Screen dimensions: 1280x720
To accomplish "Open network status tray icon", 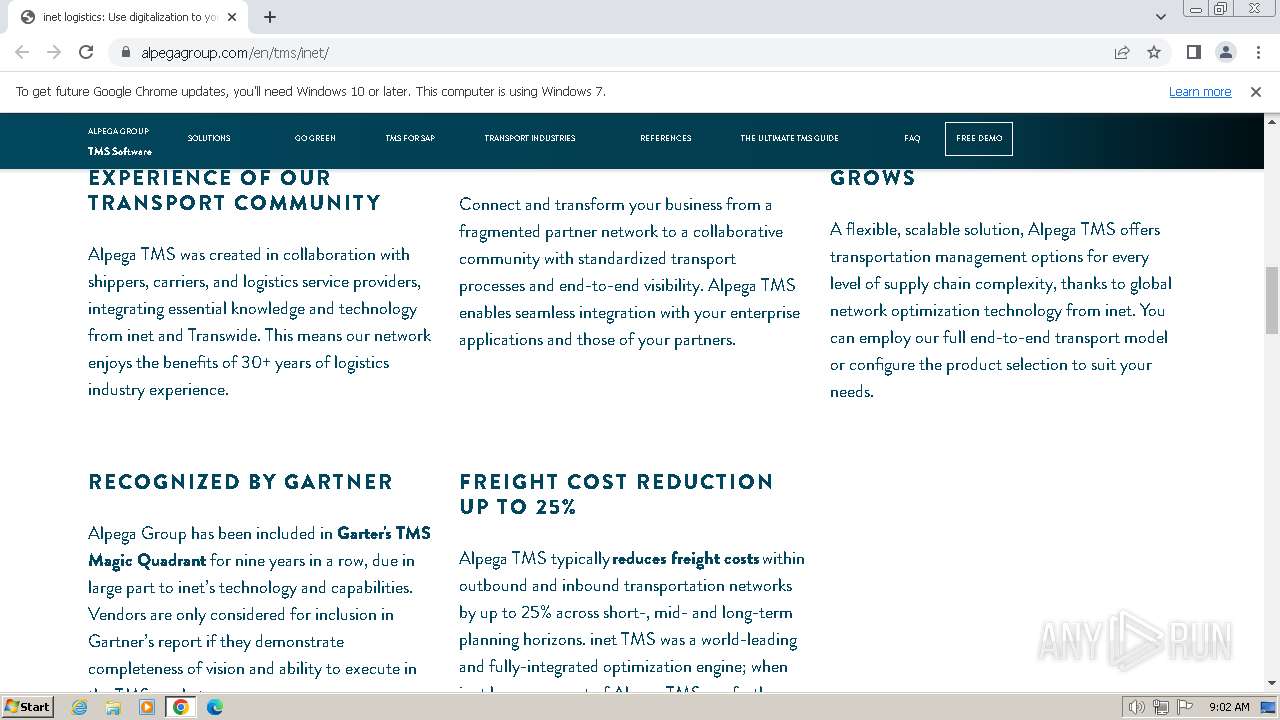I will (1160, 707).
